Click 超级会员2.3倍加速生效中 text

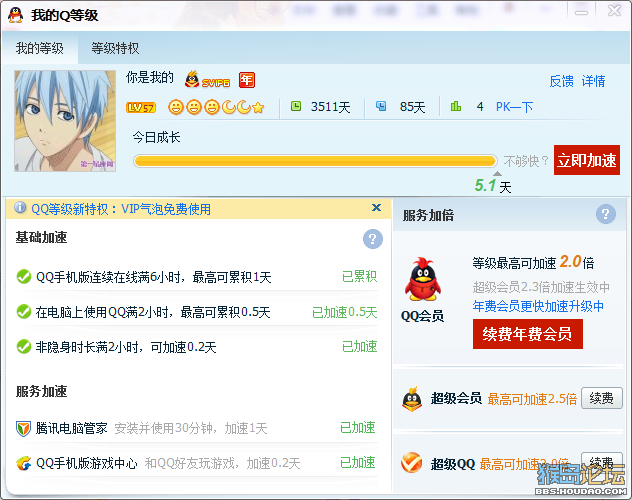[x=541, y=287]
